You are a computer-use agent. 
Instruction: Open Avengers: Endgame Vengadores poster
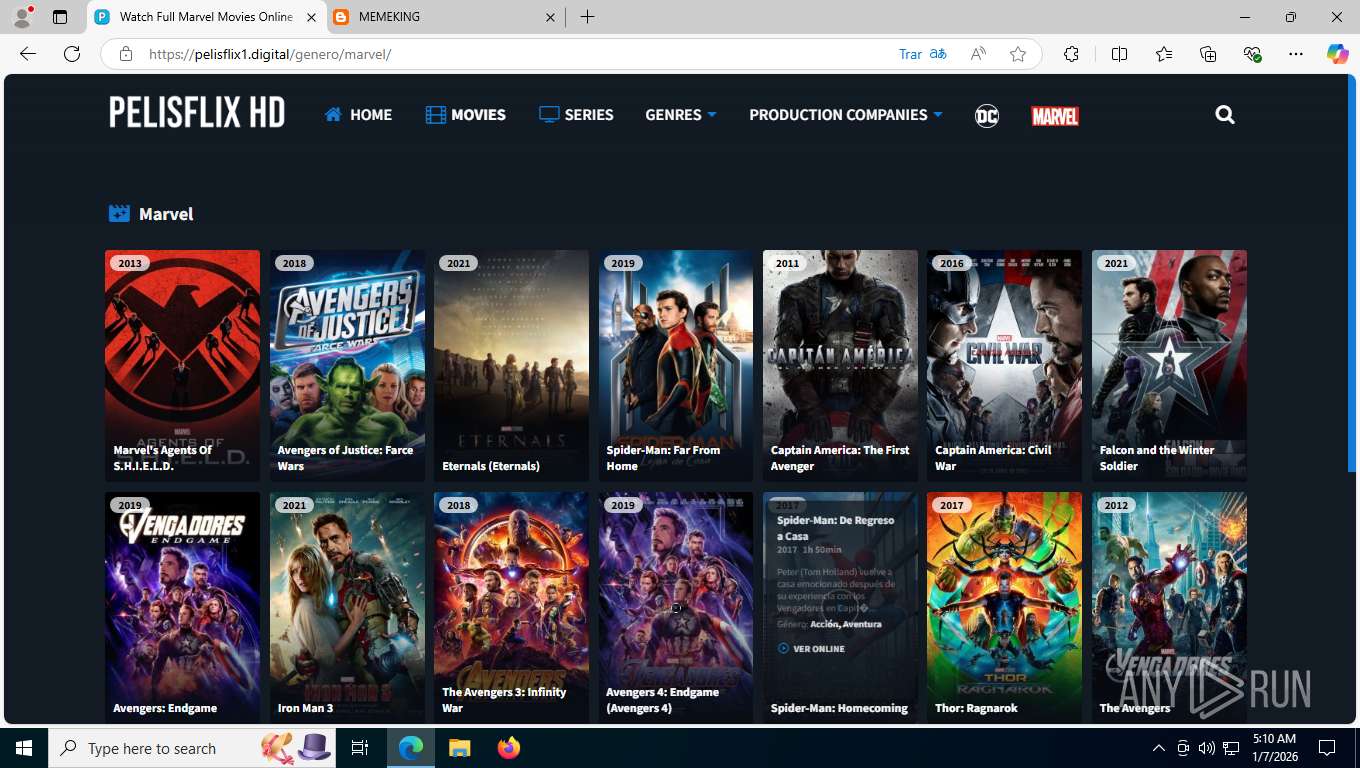pyautogui.click(x=182, y=607)
